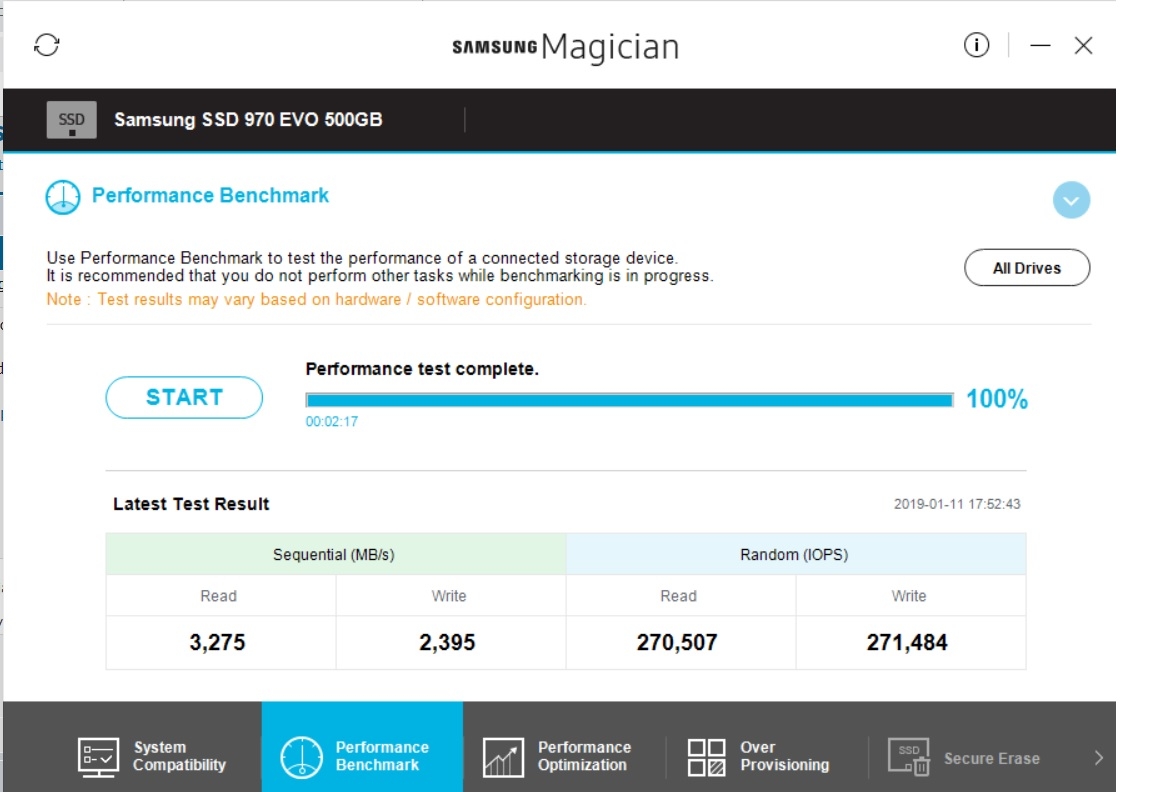Click the Sequential Read result 3,275
Image resolution: width=1152 pixels, height=792 pixels.
pyautogui.click(x=217, y=642)
